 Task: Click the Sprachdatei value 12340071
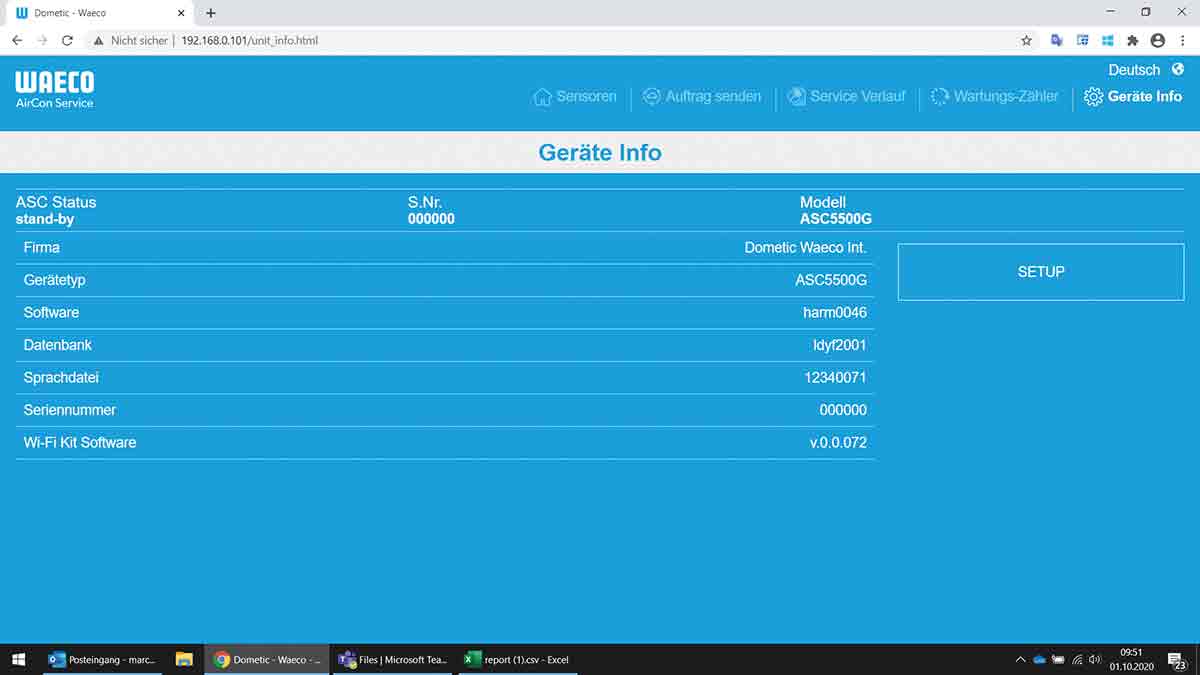point(836,378)
